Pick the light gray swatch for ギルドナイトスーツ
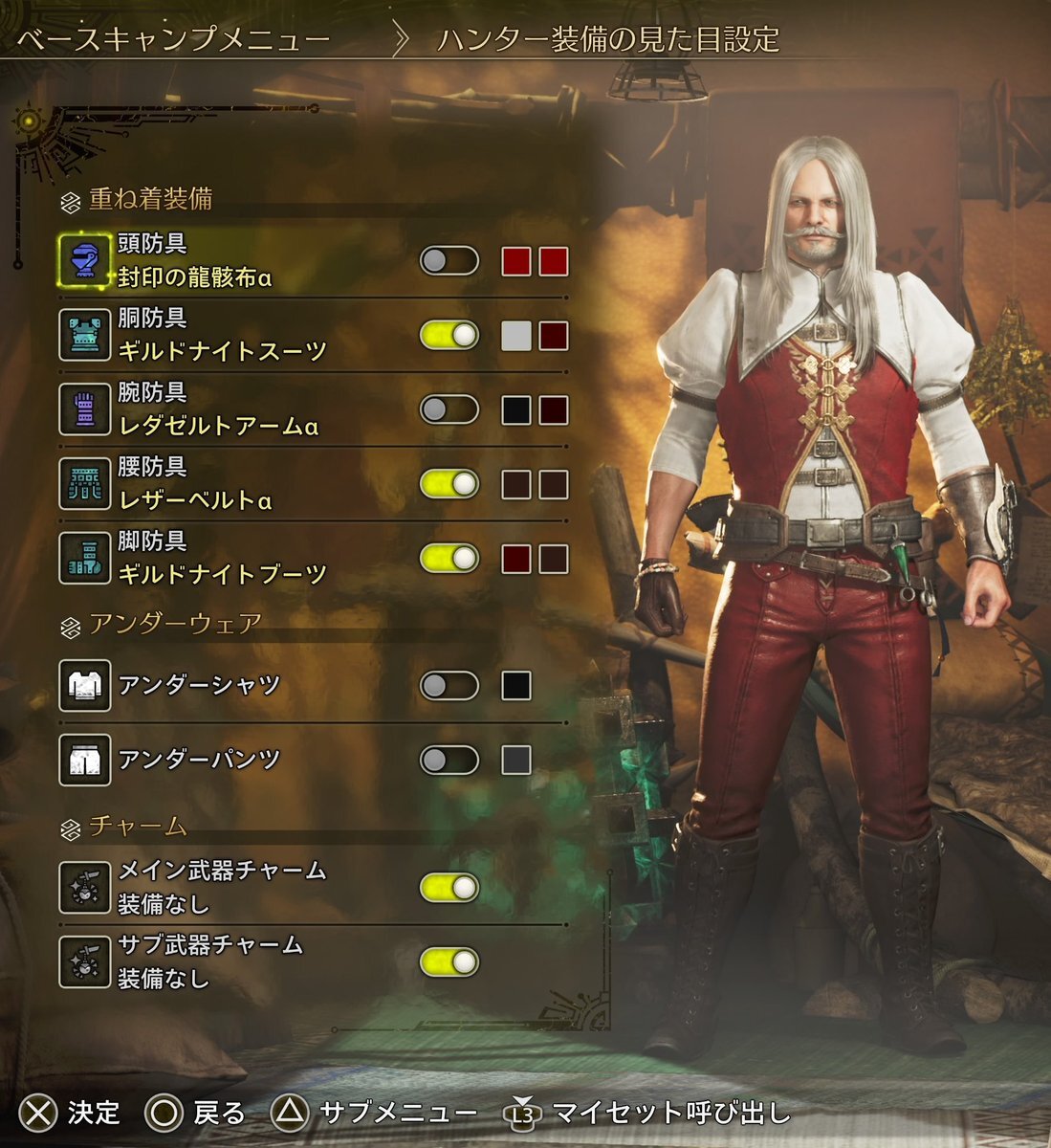Viewport: 1051px width, 1148px height. [516, 336]
